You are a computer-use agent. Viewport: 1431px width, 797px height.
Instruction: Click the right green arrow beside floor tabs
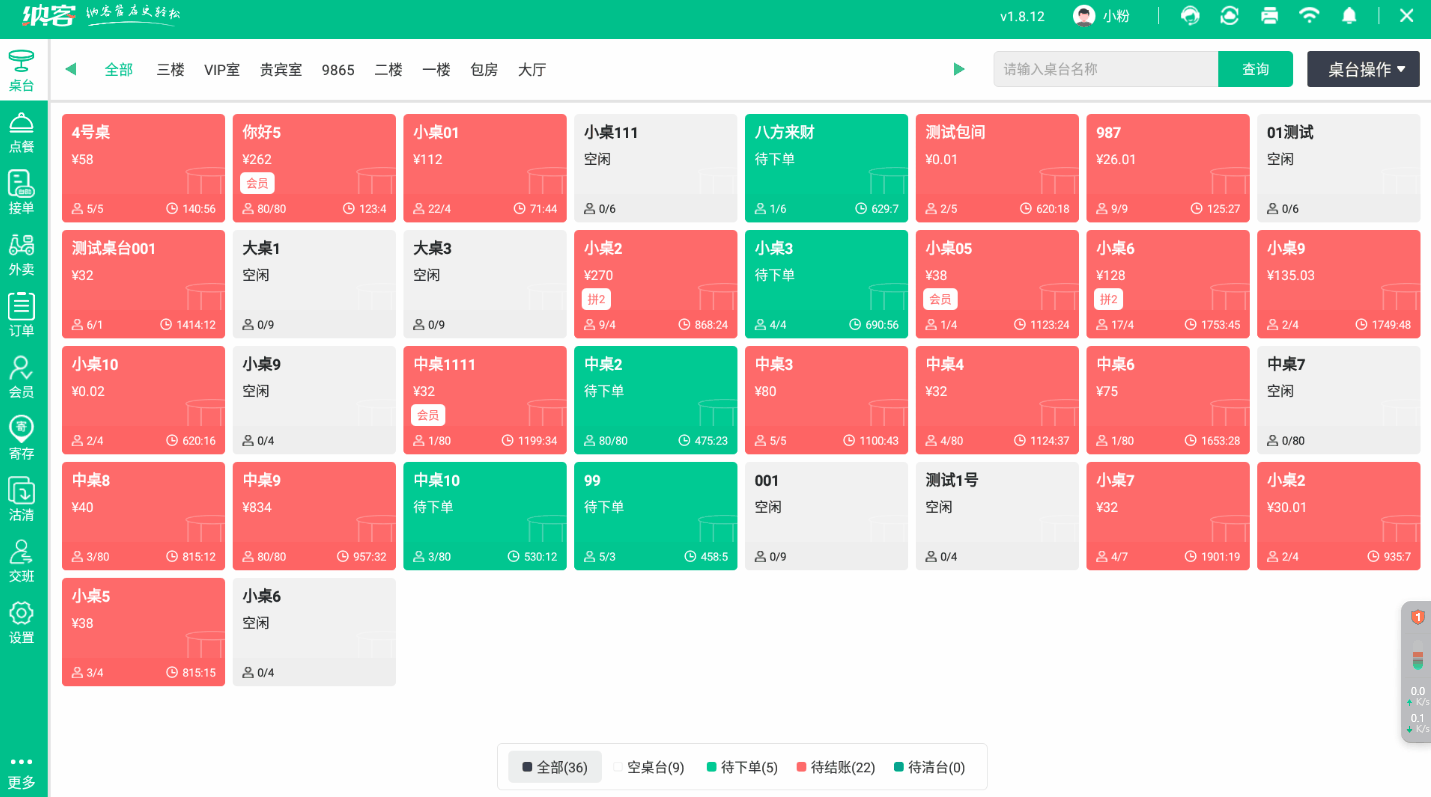[959, 69]
